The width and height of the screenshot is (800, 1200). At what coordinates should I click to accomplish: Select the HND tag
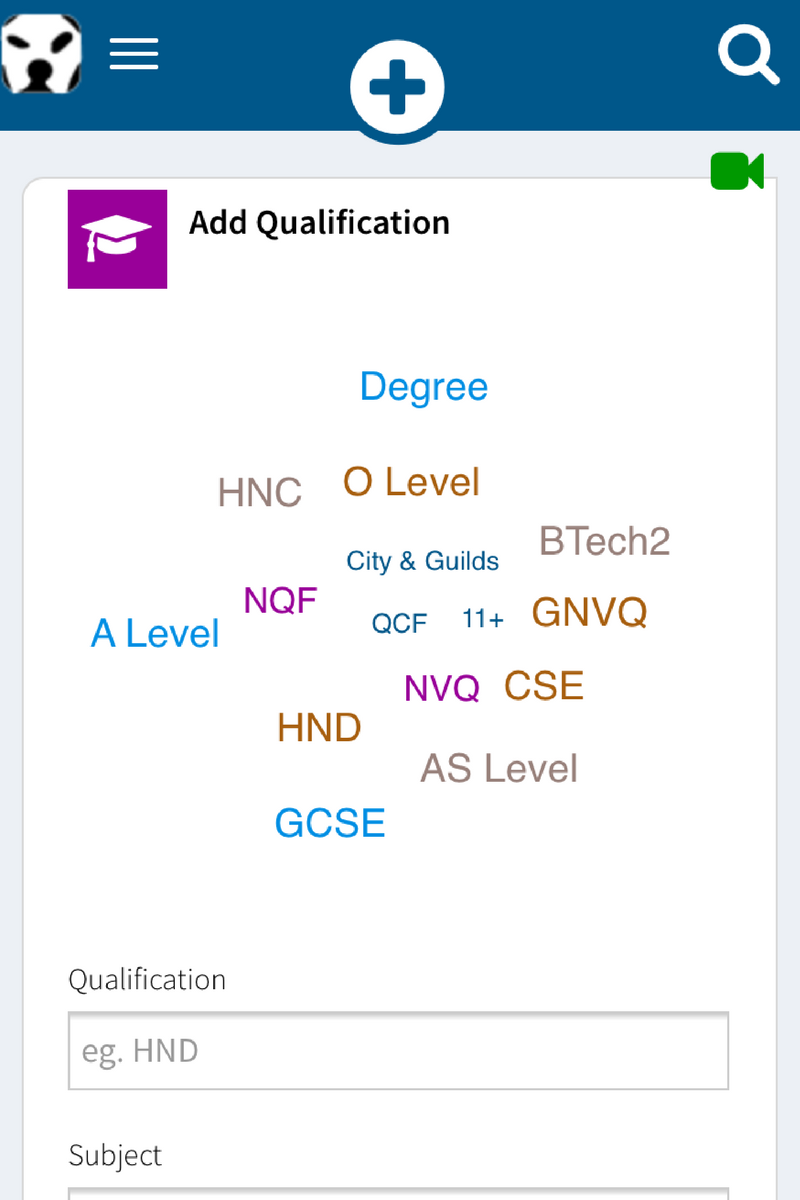pyautogui.click(x=320, y=728)
